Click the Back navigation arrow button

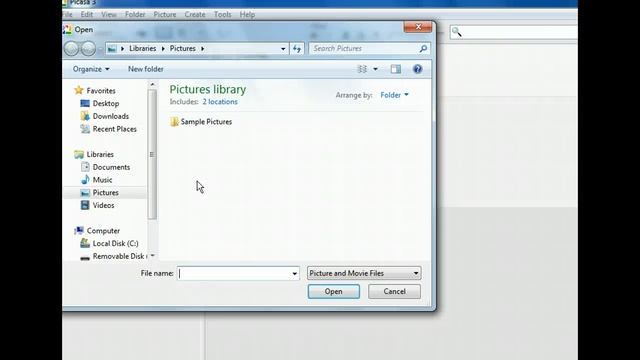click(x=71, y=49)
